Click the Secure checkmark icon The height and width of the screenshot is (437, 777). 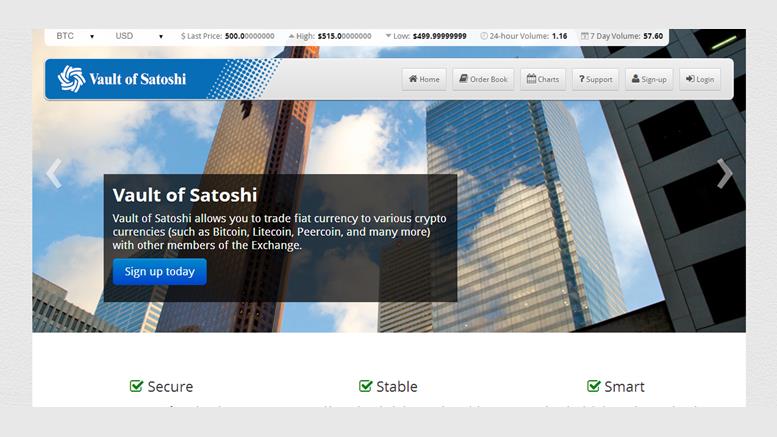[x=136, y=386]
